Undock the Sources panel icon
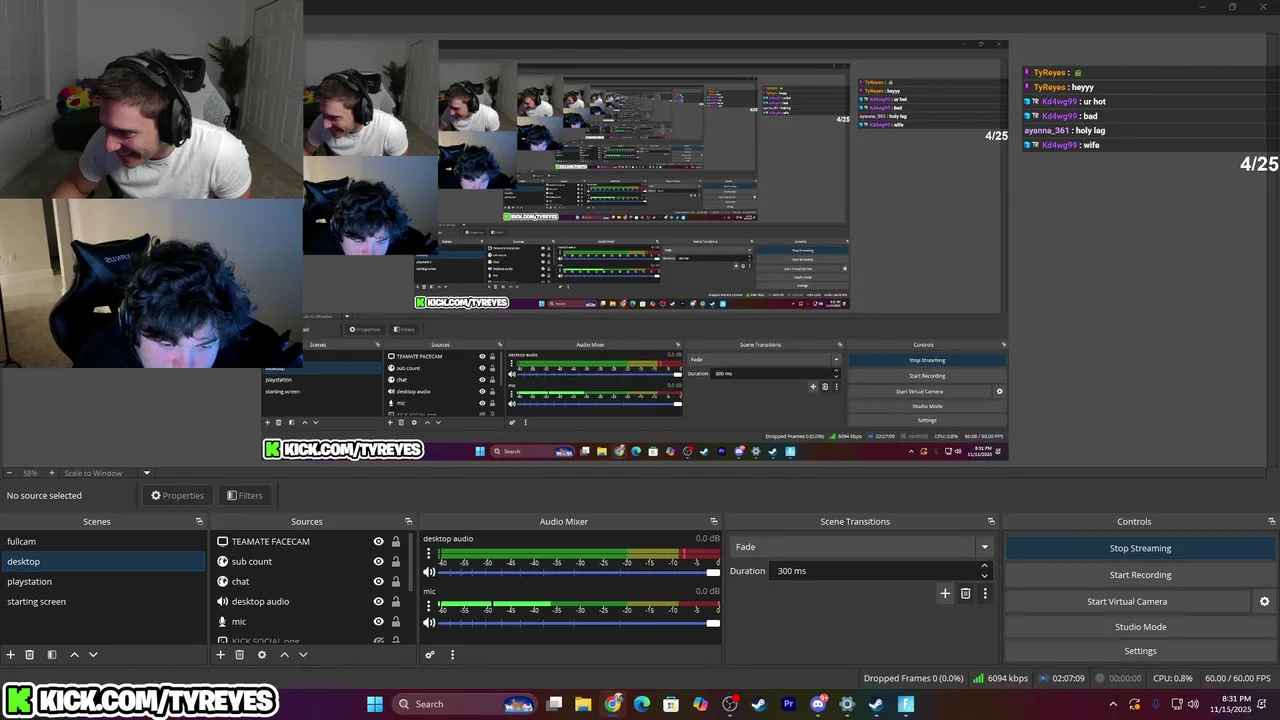 point(408,521)
